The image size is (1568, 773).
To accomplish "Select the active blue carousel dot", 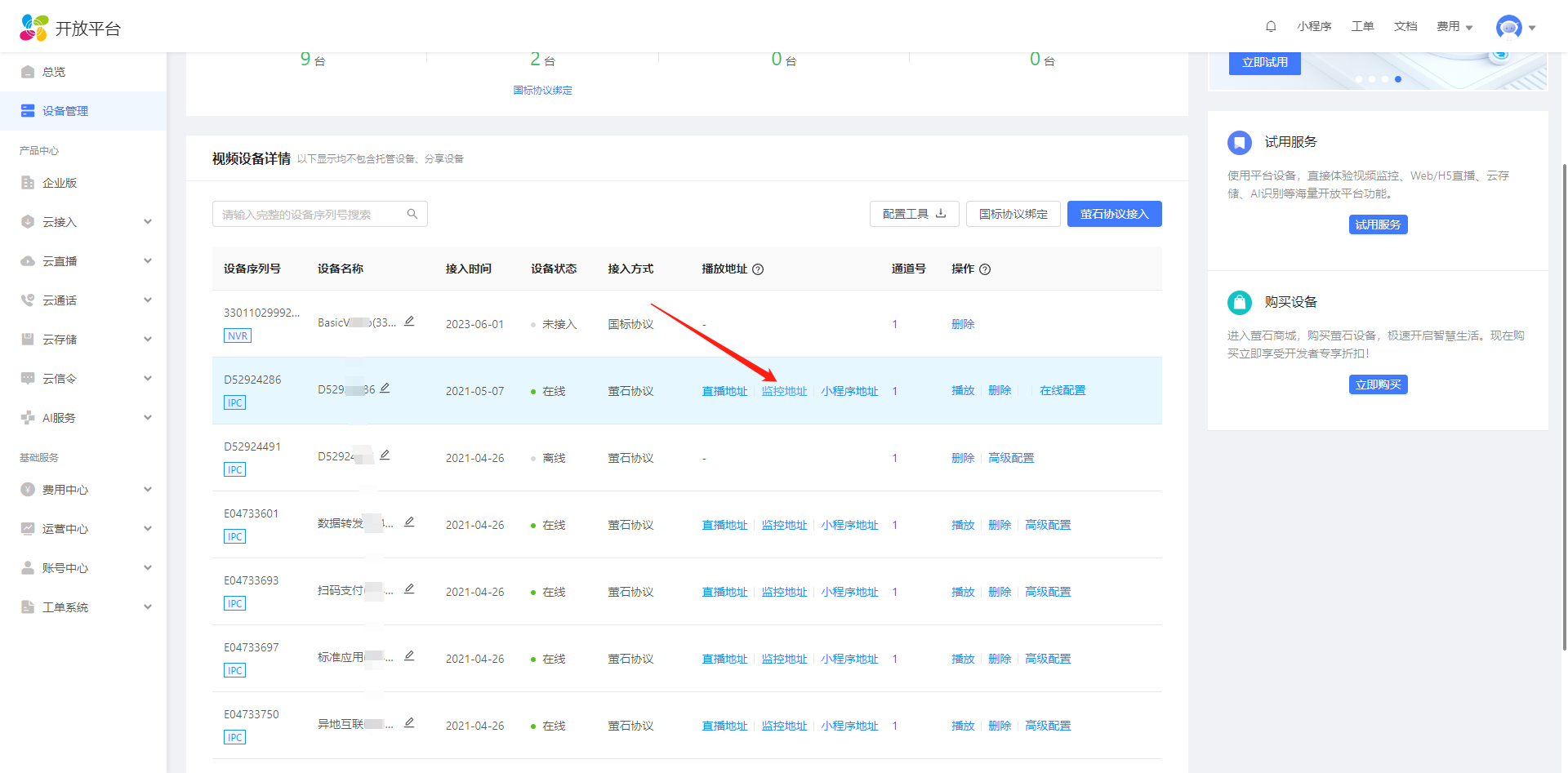I will tap(1398, 79).
